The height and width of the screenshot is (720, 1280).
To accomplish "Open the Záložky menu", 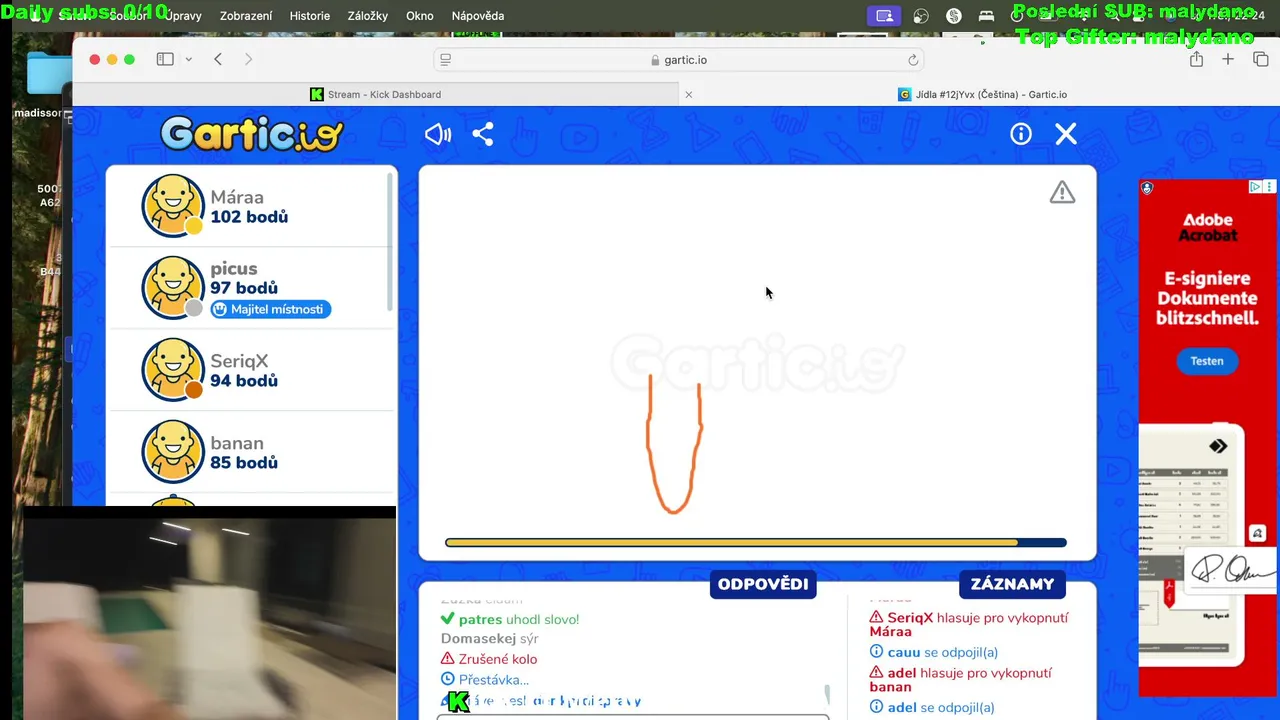I will [x=368, y=16].
